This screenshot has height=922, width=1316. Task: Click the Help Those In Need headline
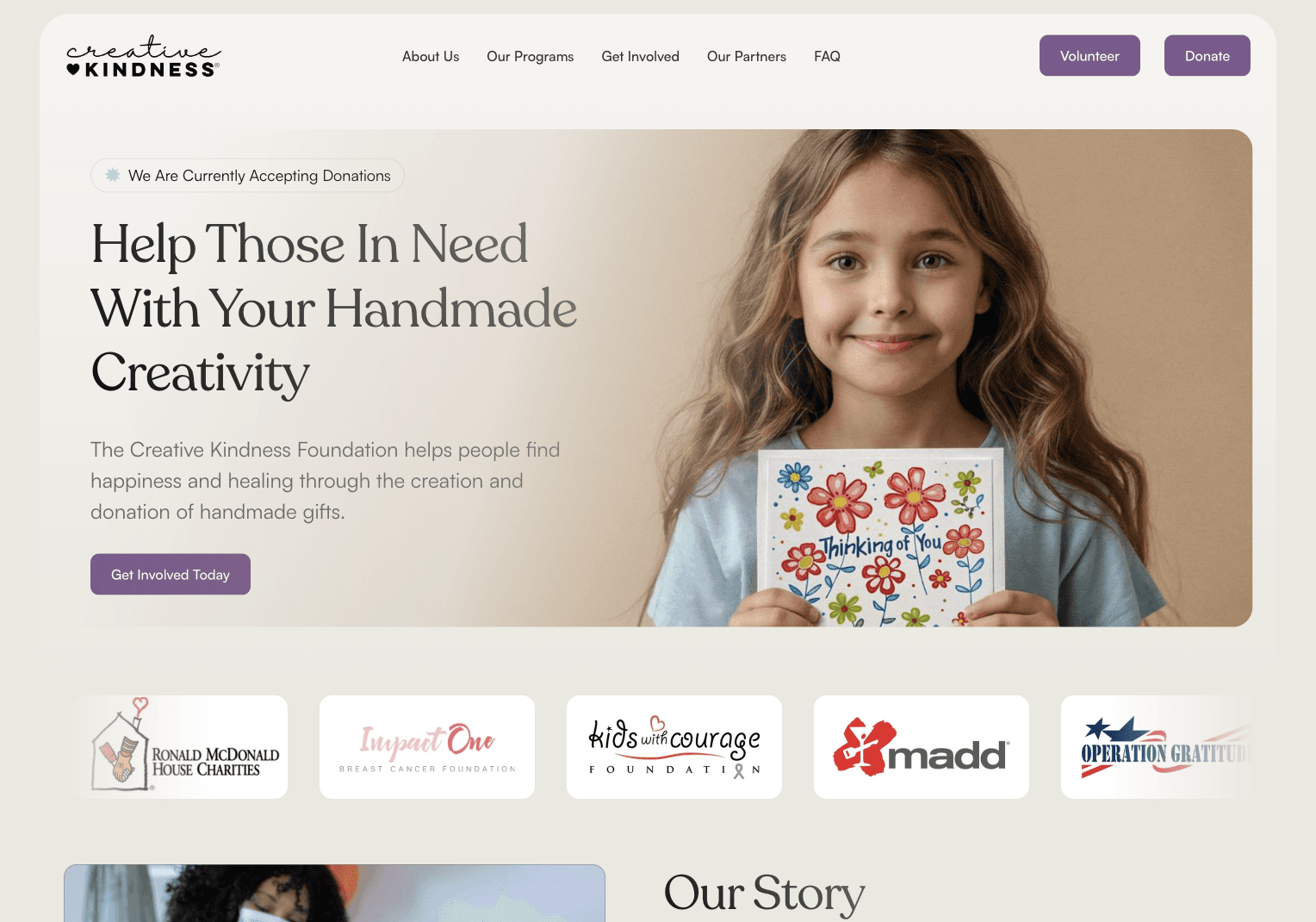(x=334, y=308)
